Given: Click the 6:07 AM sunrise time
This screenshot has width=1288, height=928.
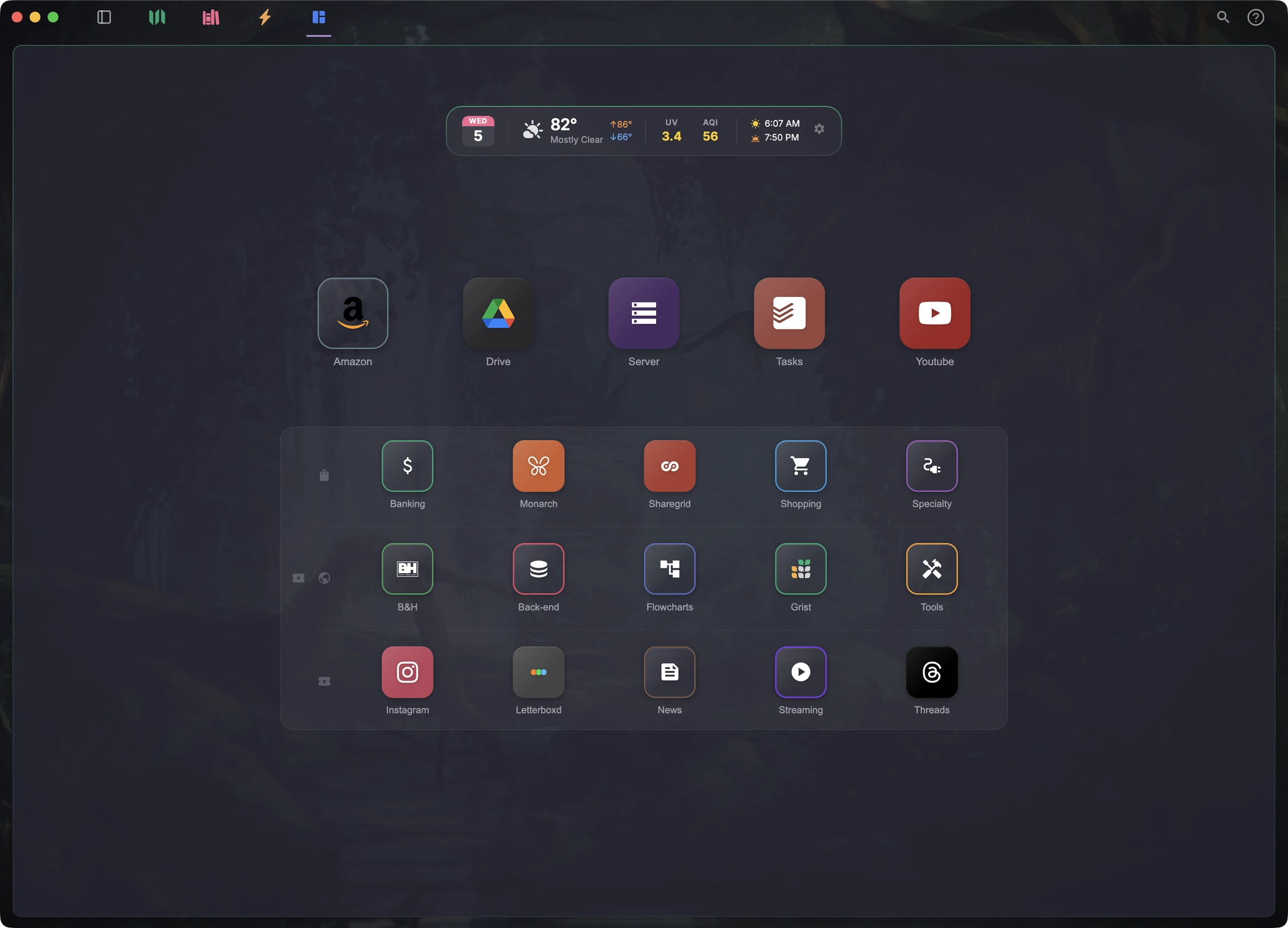Looking at the screenshot, I should pyautogui.click(x=782, y=123).
